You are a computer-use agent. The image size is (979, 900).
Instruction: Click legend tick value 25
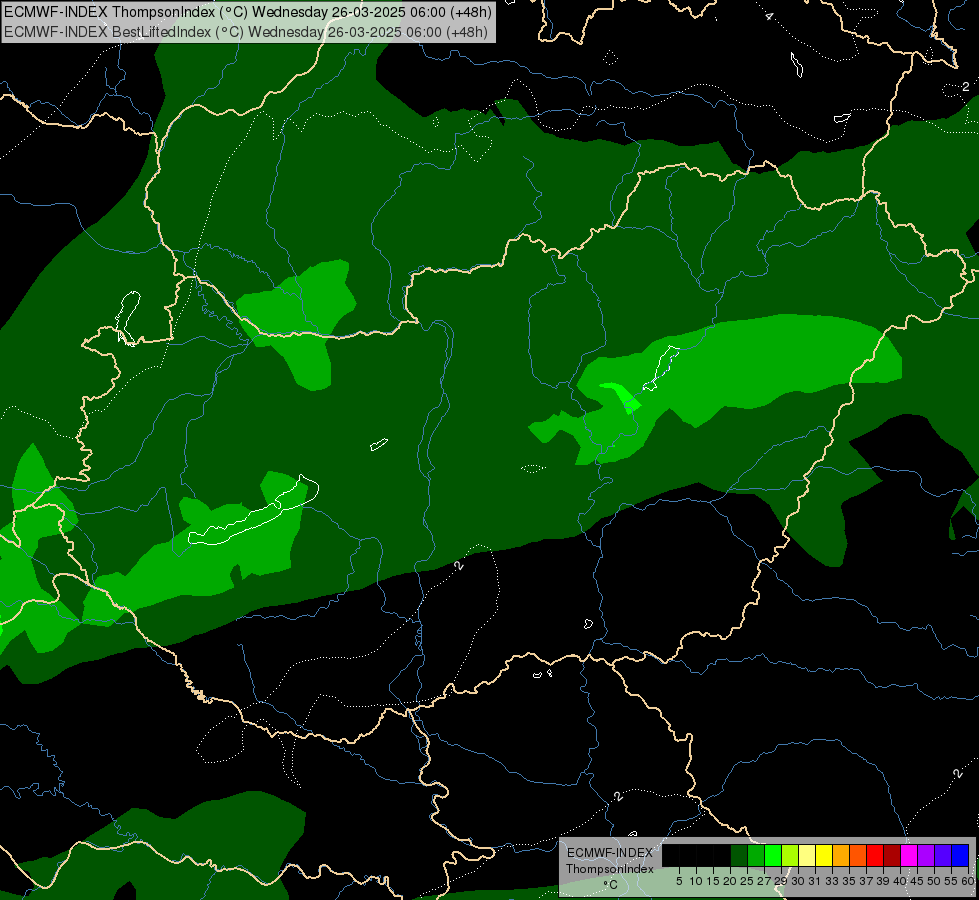(747, 881)
